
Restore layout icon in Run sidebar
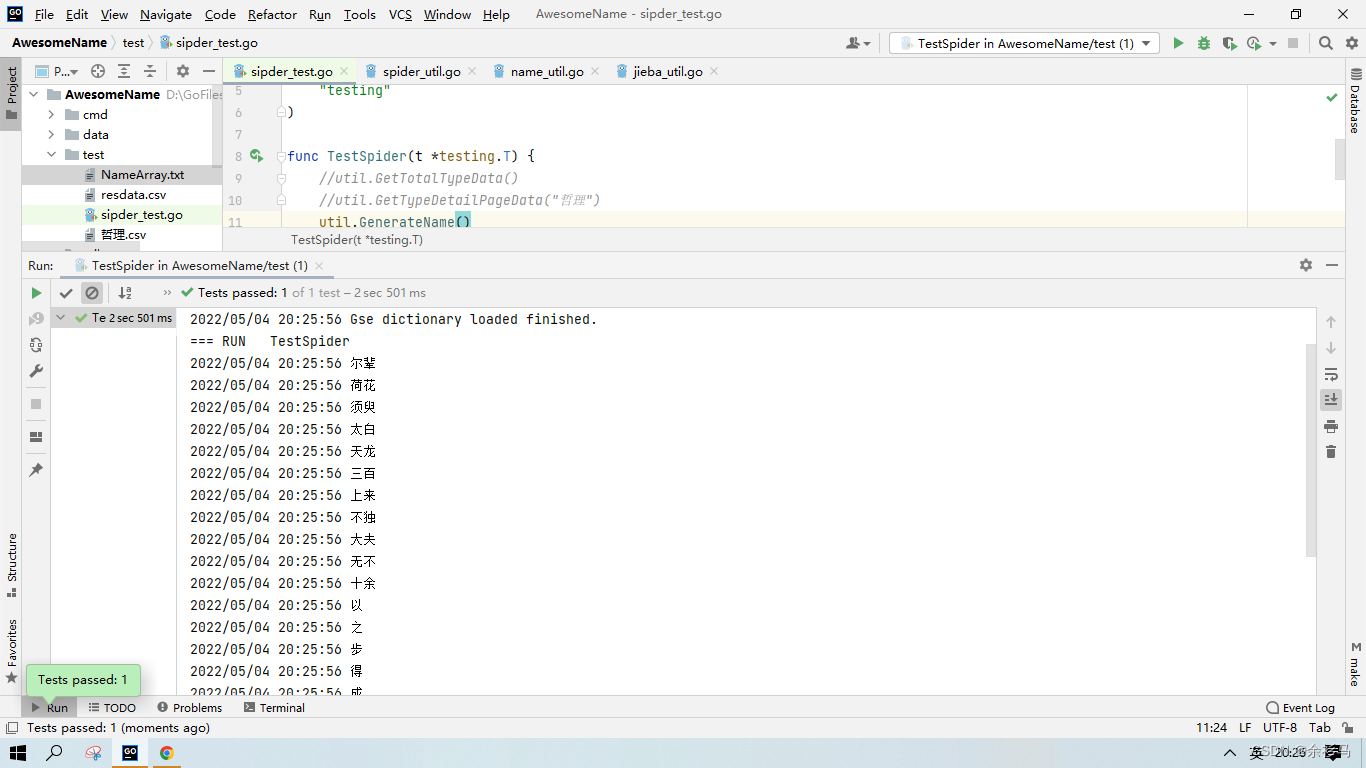click(x=36, y=437)
